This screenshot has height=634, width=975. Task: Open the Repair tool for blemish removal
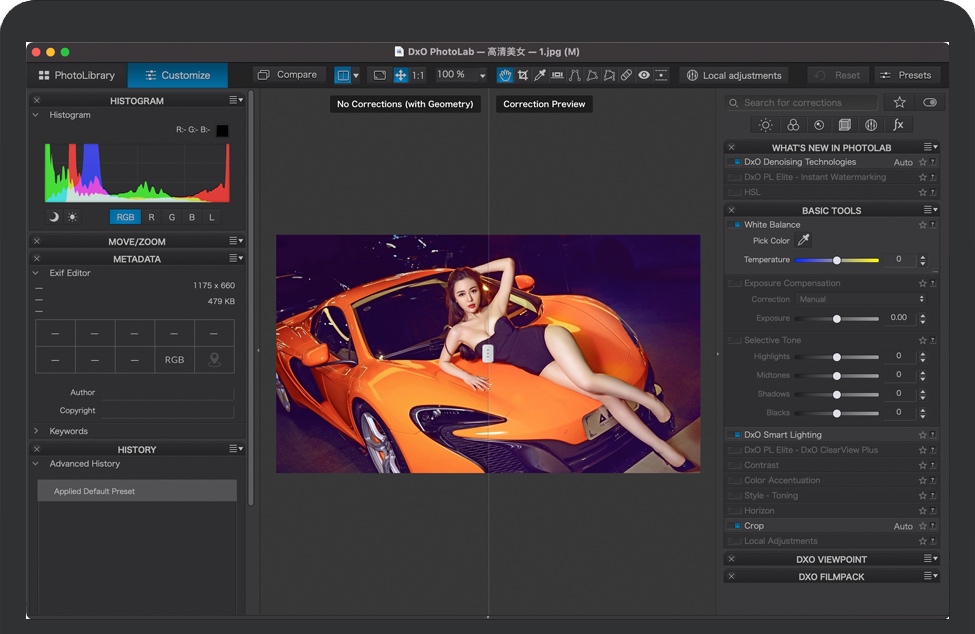626,75
